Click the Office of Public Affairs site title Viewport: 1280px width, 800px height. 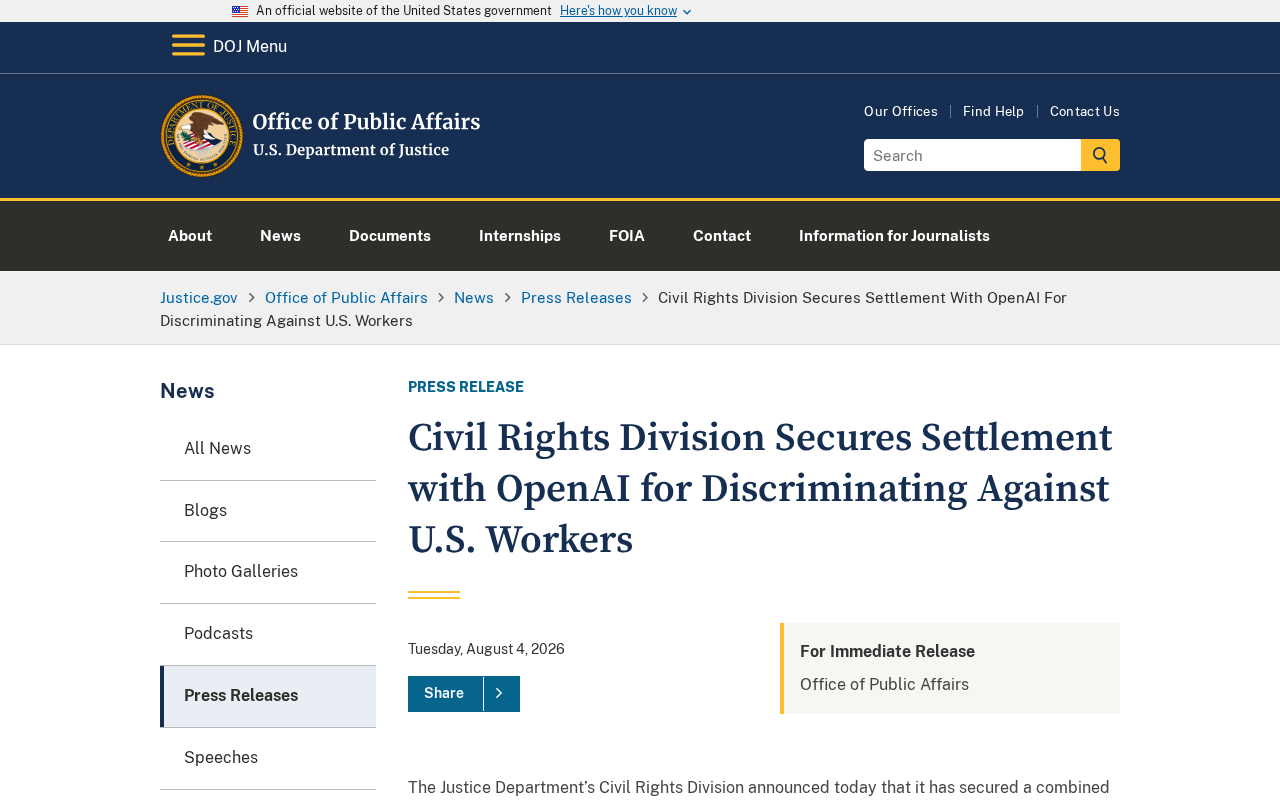pyautogui.click(x=366, y=123)
